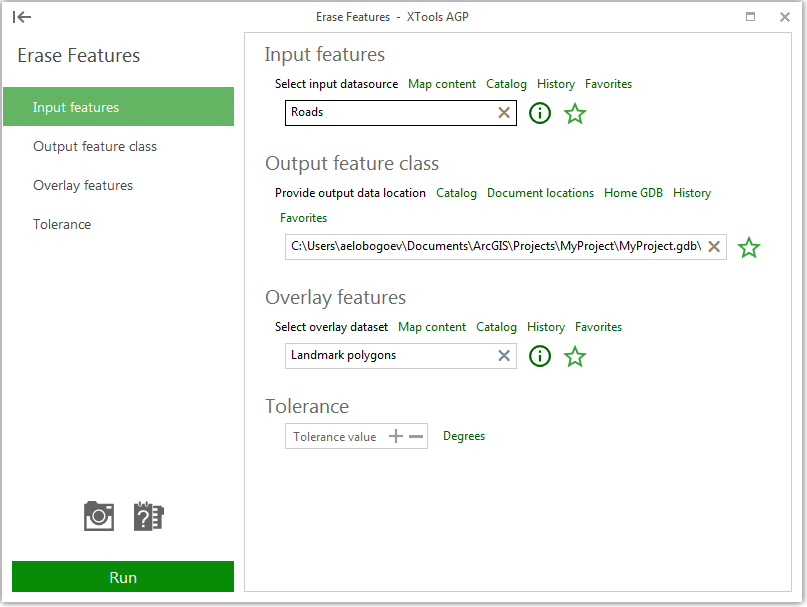Add Roads input to favorites star
This screenshot has height=607, width=807.
tap(575, 113)
